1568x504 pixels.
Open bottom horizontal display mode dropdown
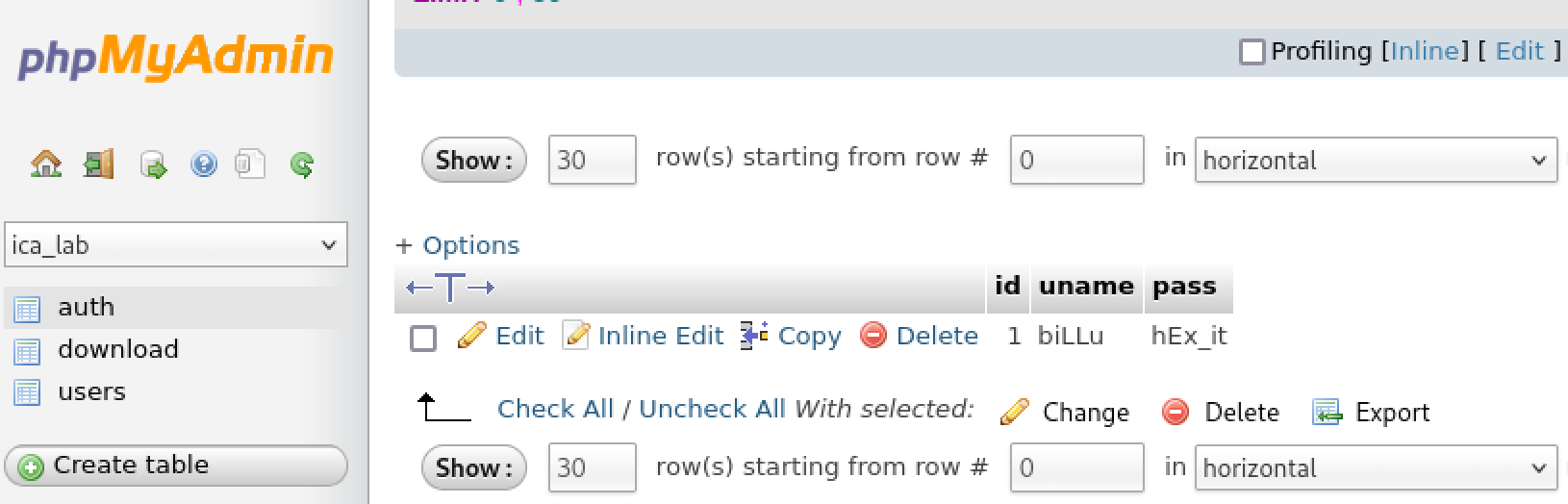1376,468
